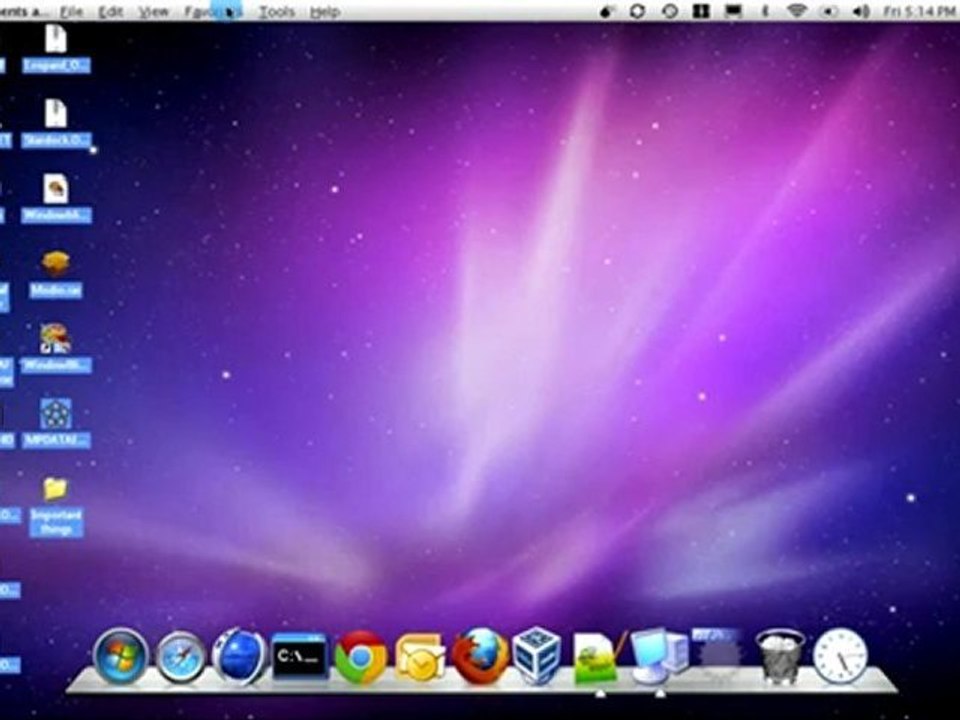Open the Help menu
Image resolution: width=960 pixels, height=720 pixels.
tap(324, 12)
